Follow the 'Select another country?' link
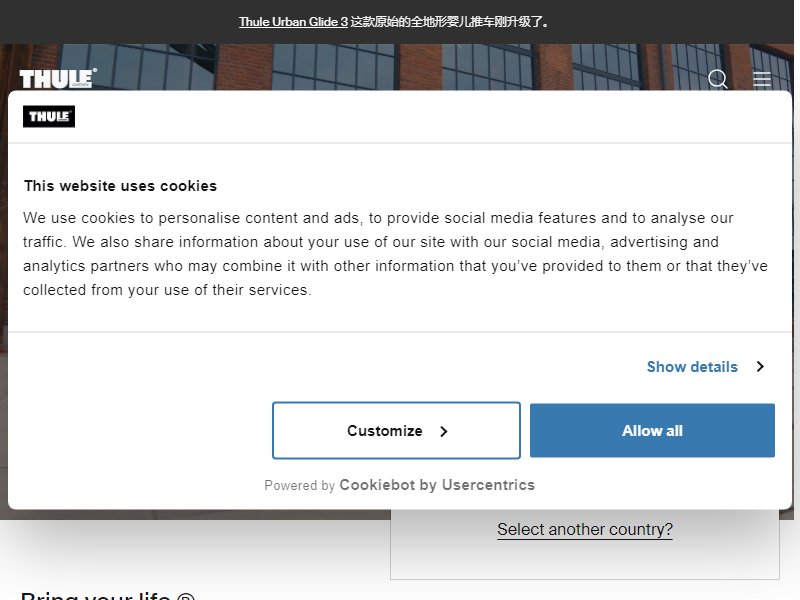 585,530
